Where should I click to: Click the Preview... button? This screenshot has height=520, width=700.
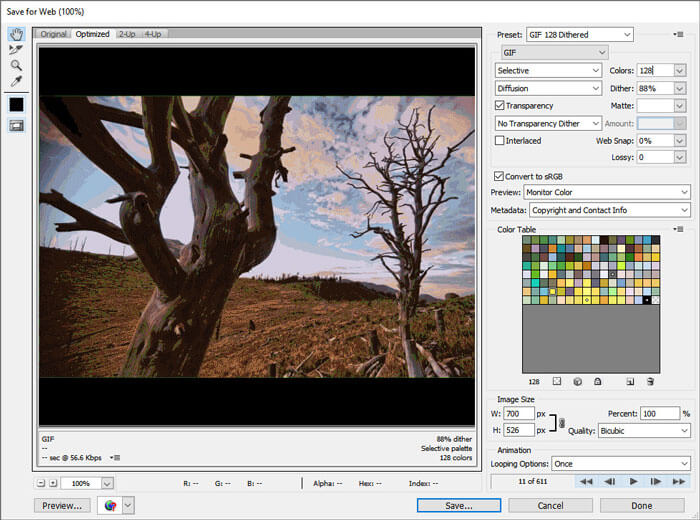click(x=62, y=505)
